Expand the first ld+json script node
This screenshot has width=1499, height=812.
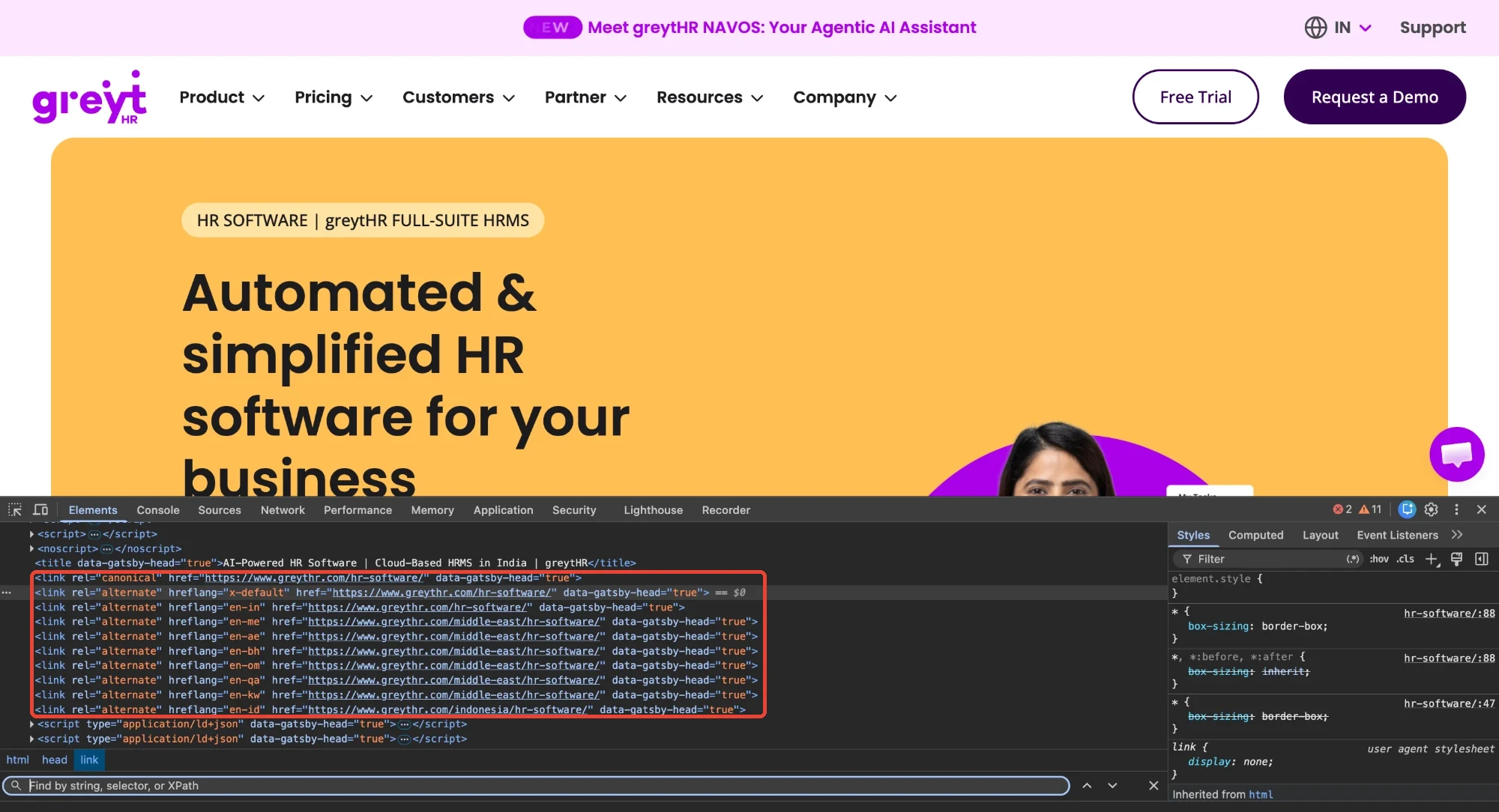(31, 724)
